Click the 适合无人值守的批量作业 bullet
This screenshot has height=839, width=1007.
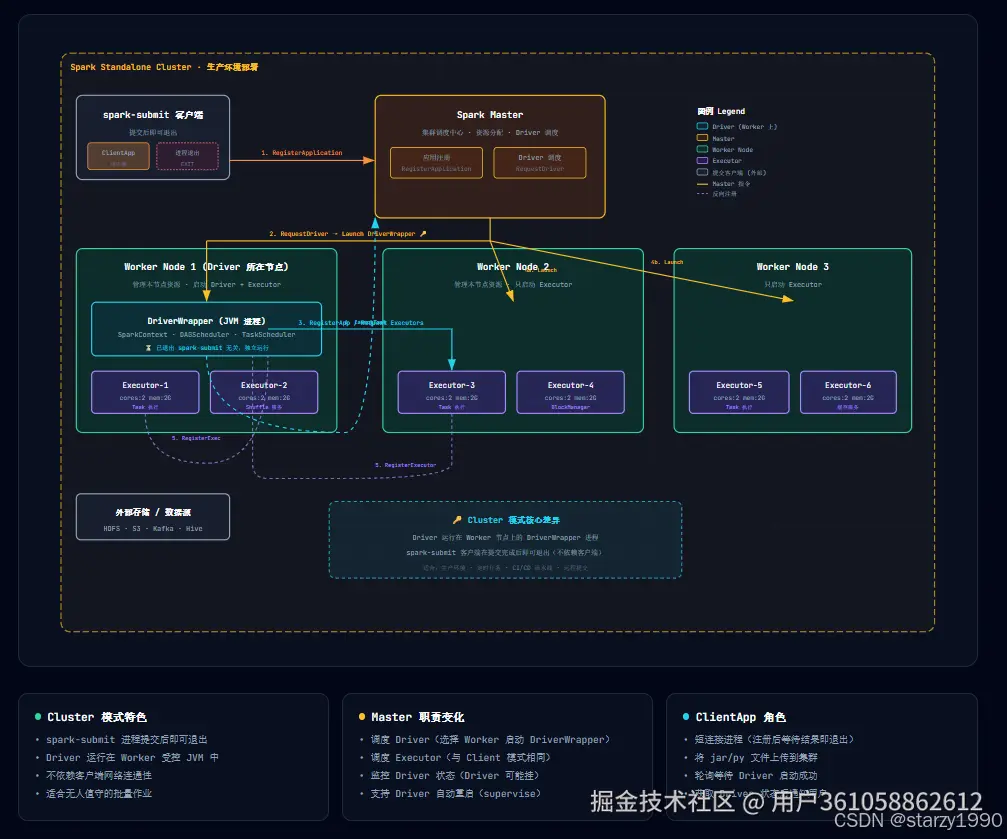click(x=99, y=793)
